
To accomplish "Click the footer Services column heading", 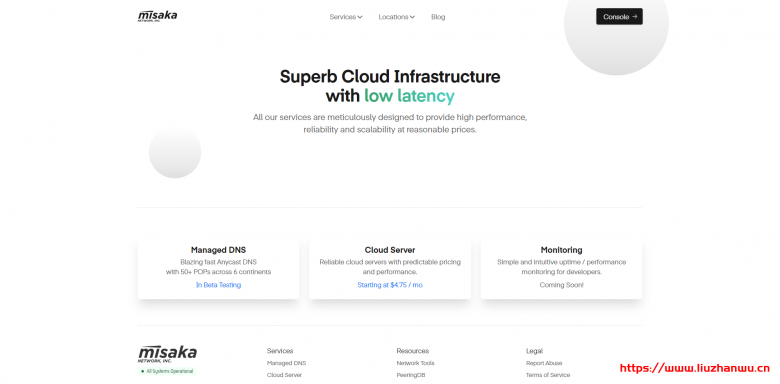I will (280, 351).
